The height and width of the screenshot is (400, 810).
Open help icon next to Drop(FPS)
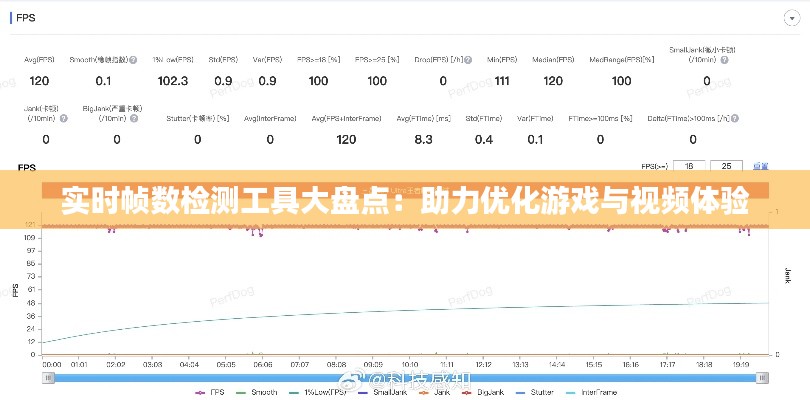(x=468, y=60)
